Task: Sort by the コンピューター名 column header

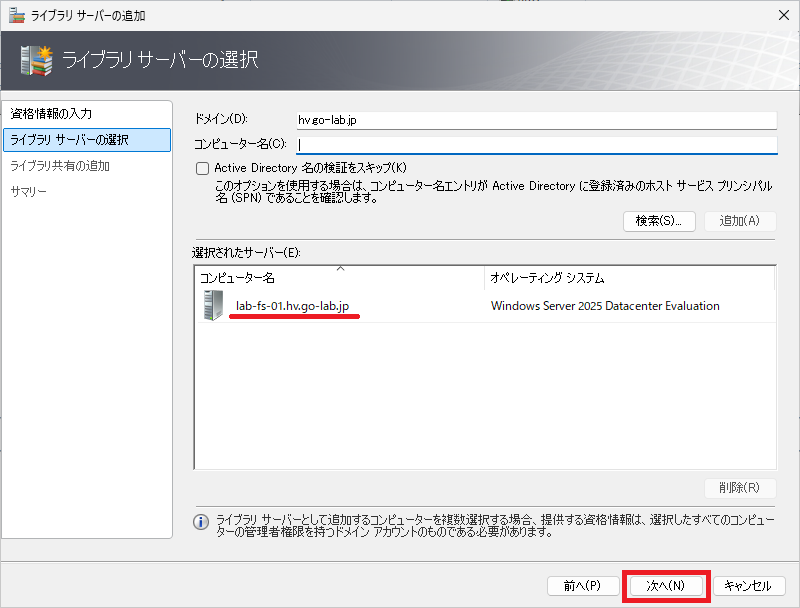Action: coord(340,278)
